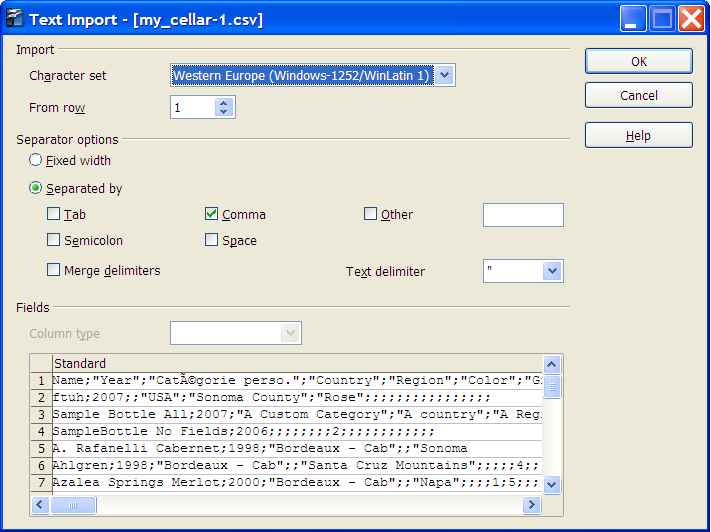This screenshot has height=532, width=711.
Task: Toggle the Merge delimiters checkbox
Action: click(x=54, y=270)
